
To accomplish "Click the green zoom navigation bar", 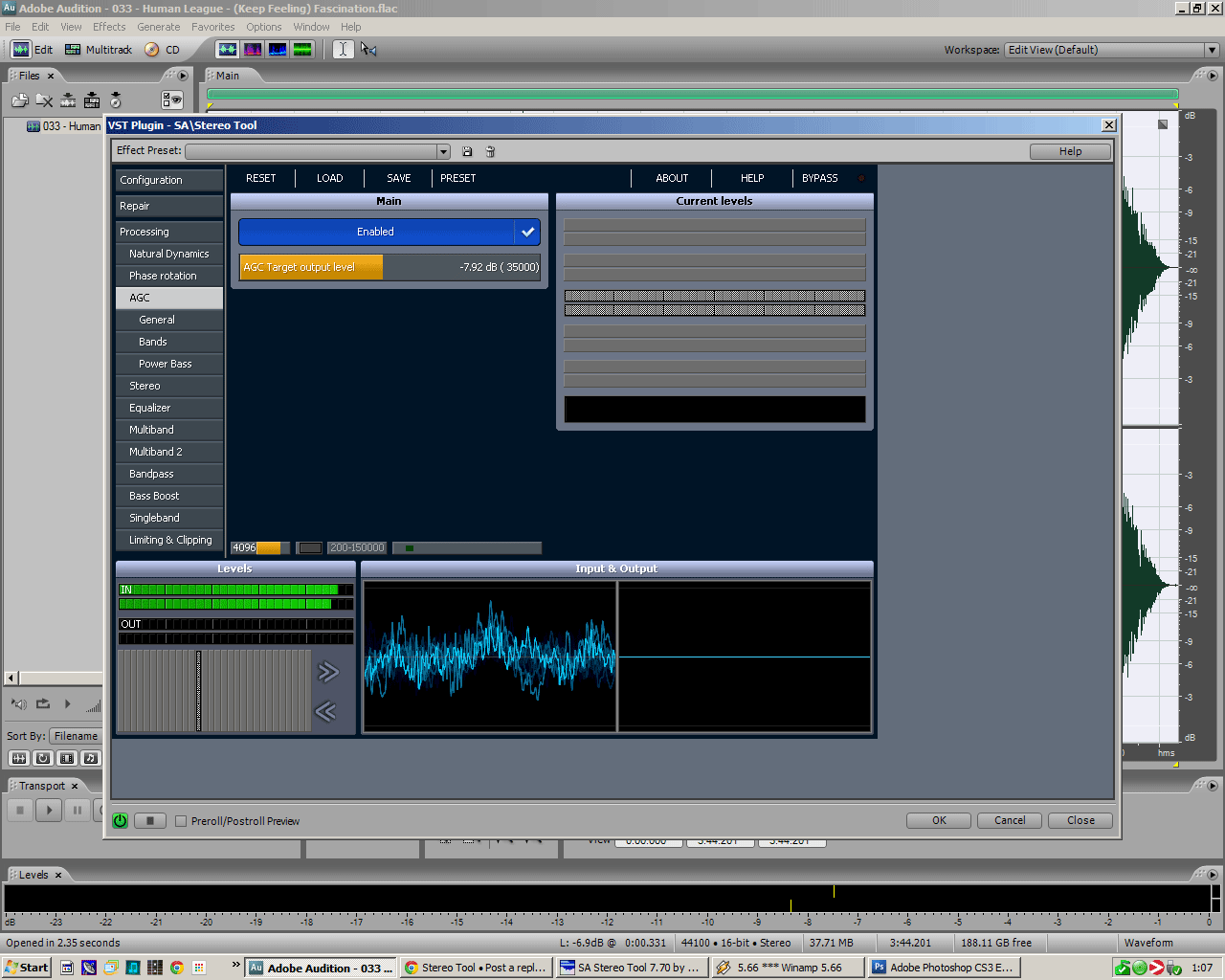I will pos(693,94).
